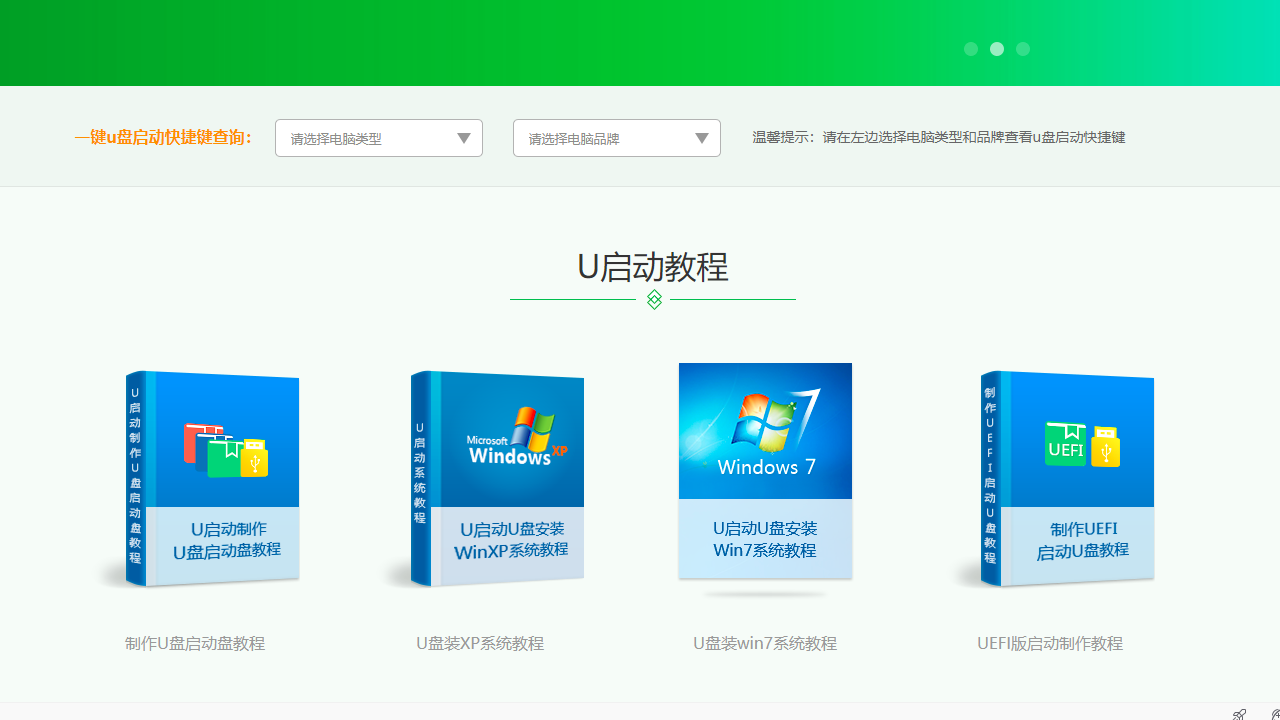The width and height of the screenshot is (1280, 720).
Task: Select the third carousel indicator dot
Action: coord(1022,49)
